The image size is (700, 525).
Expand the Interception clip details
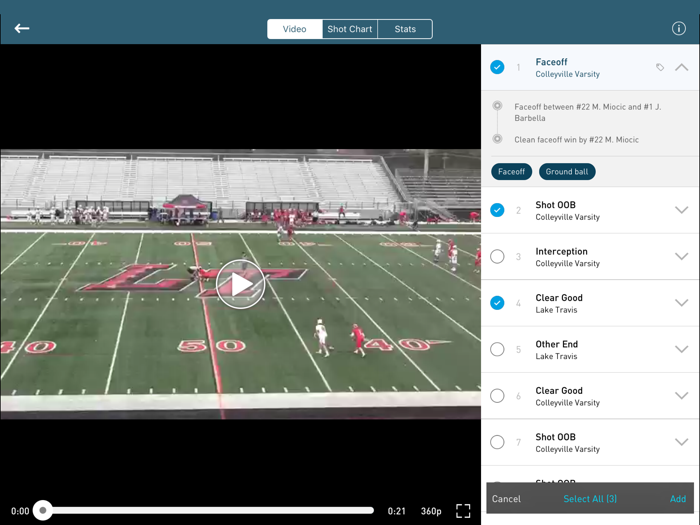(x=681, y=256)
